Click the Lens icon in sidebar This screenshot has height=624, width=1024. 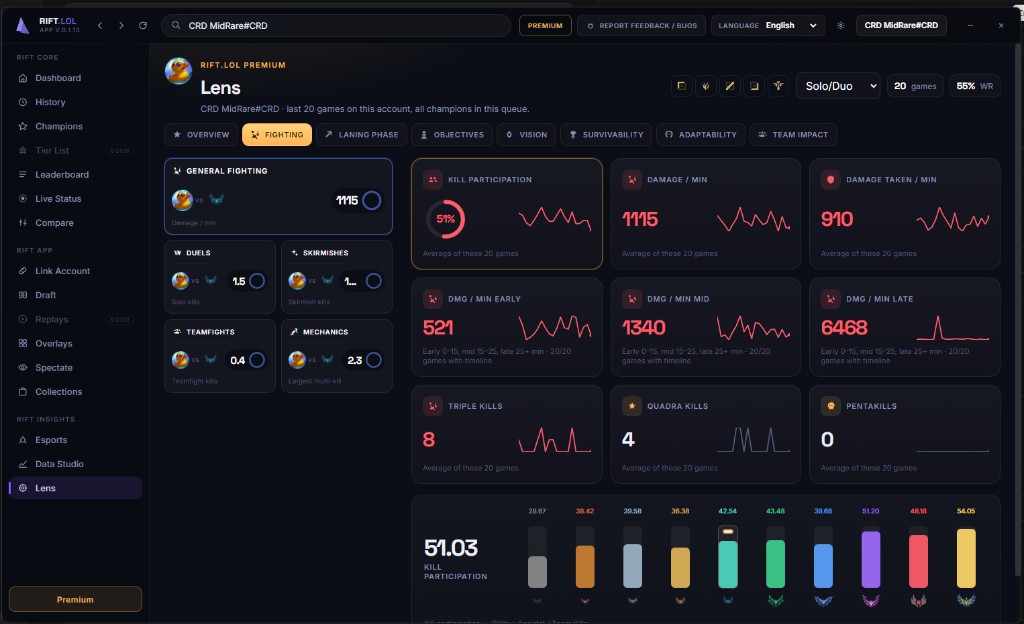(x=23, y=488)
